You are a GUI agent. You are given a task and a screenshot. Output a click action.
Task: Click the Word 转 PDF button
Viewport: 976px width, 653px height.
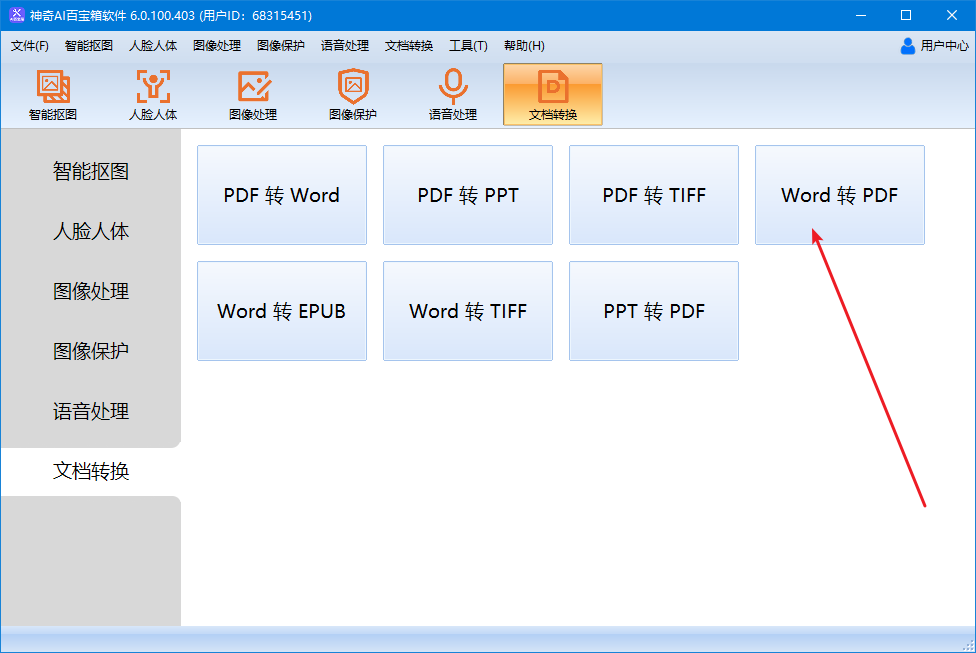840,195
